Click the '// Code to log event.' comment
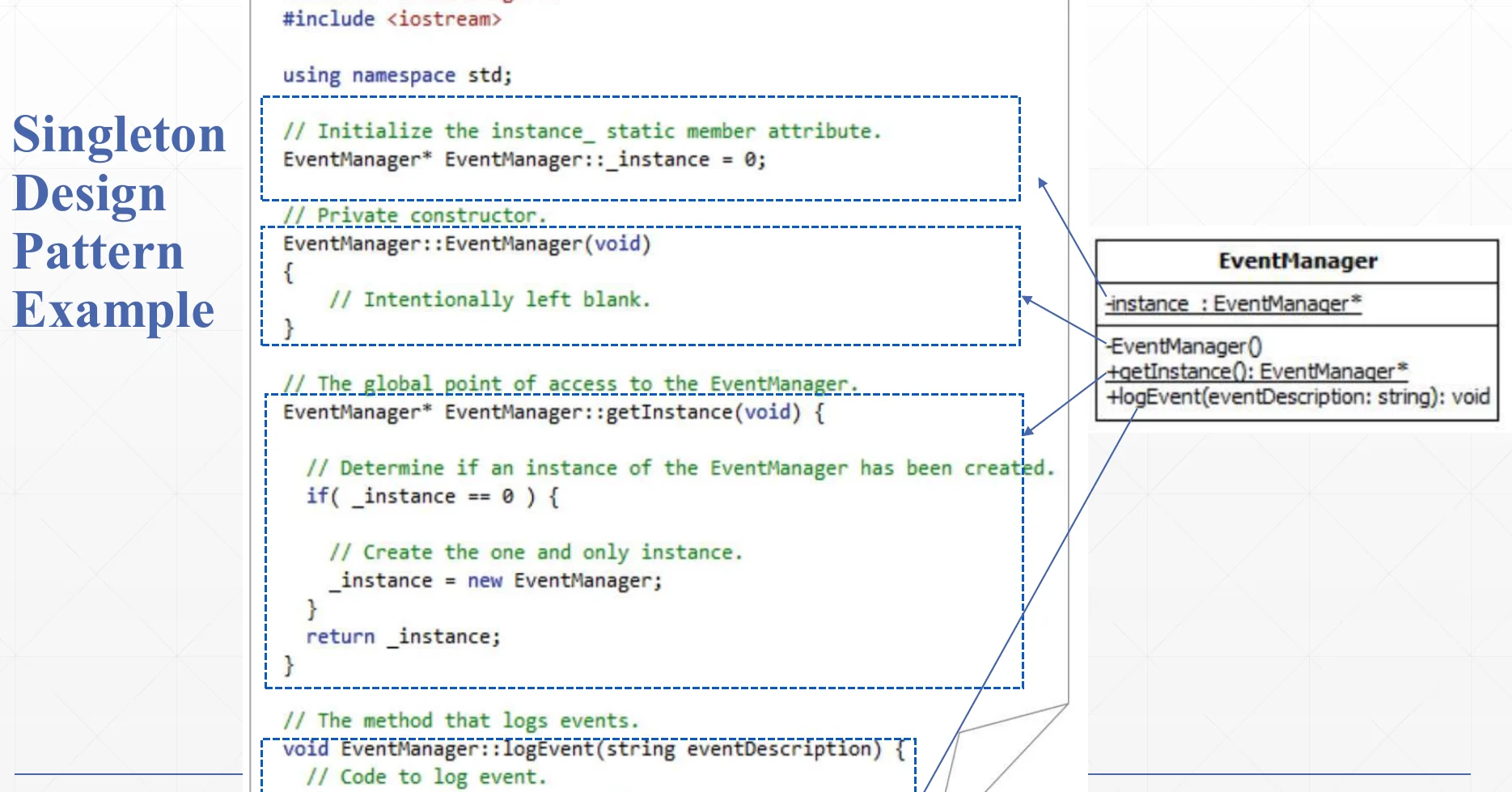 pos(426,777)
